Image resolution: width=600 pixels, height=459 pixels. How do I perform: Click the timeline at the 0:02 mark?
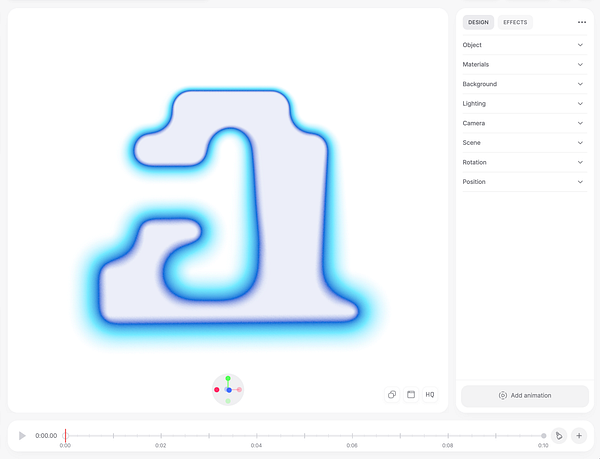point(161,436)
